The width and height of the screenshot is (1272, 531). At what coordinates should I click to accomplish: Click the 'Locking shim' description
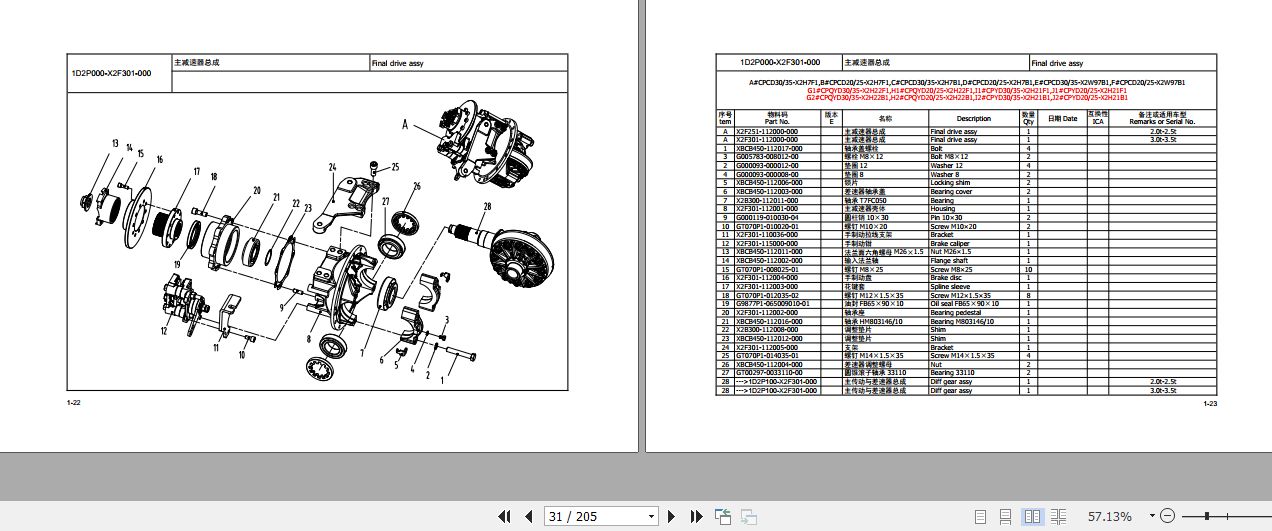click(950, 183)
